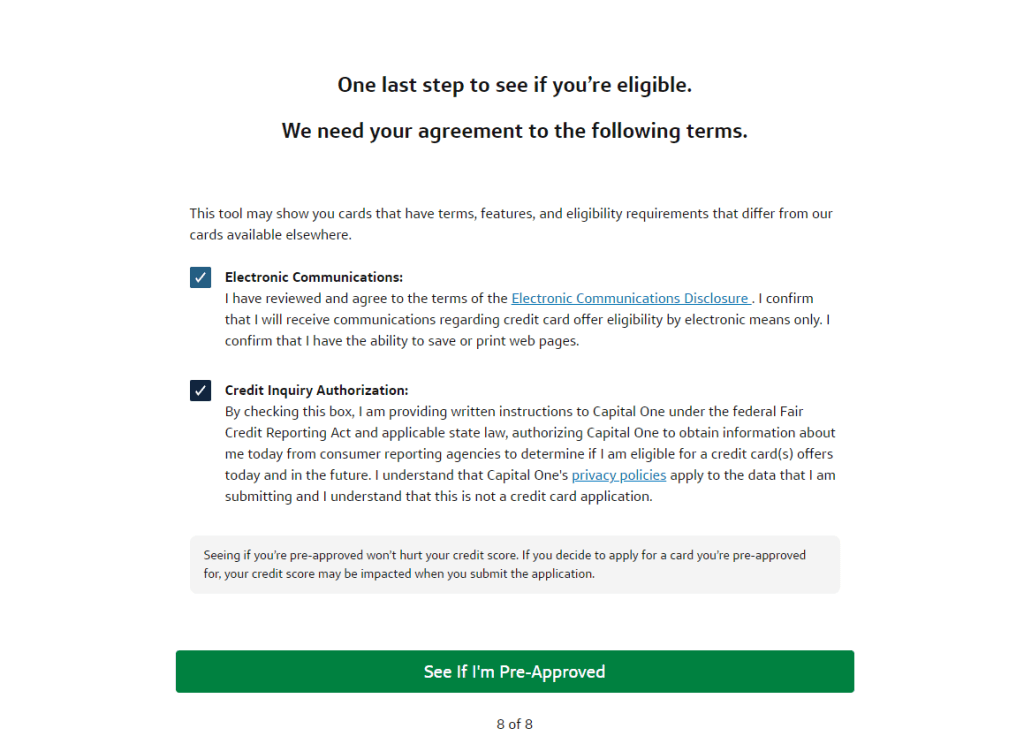Uncheck the Credit Inquiry Authorization checkbox
Screen dimensions: 1024x744
[x=200, y=390]
